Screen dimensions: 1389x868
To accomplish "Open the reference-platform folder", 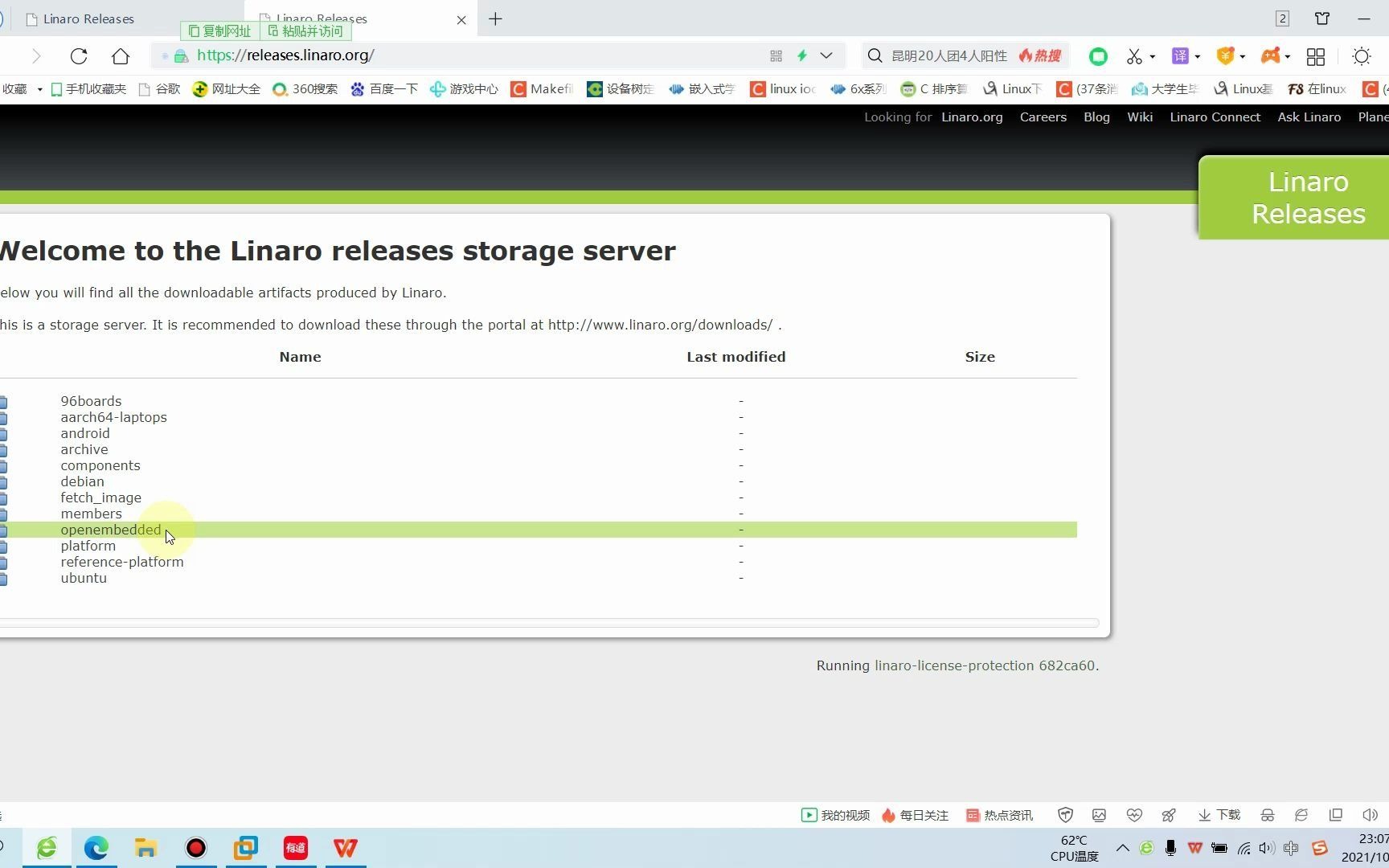I will pos(122,562).
